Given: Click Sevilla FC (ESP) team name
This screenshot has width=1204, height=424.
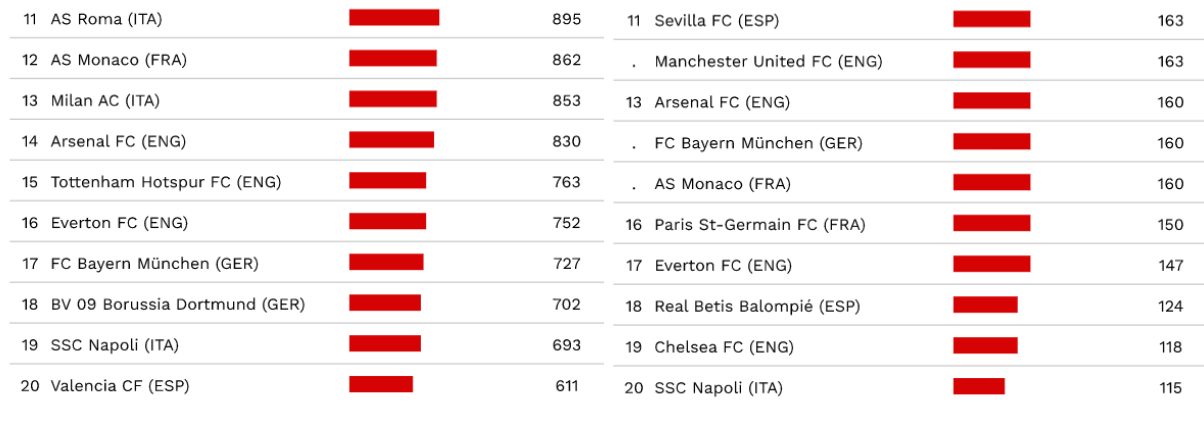Looking at the screenshot, I should pos(716,20).
